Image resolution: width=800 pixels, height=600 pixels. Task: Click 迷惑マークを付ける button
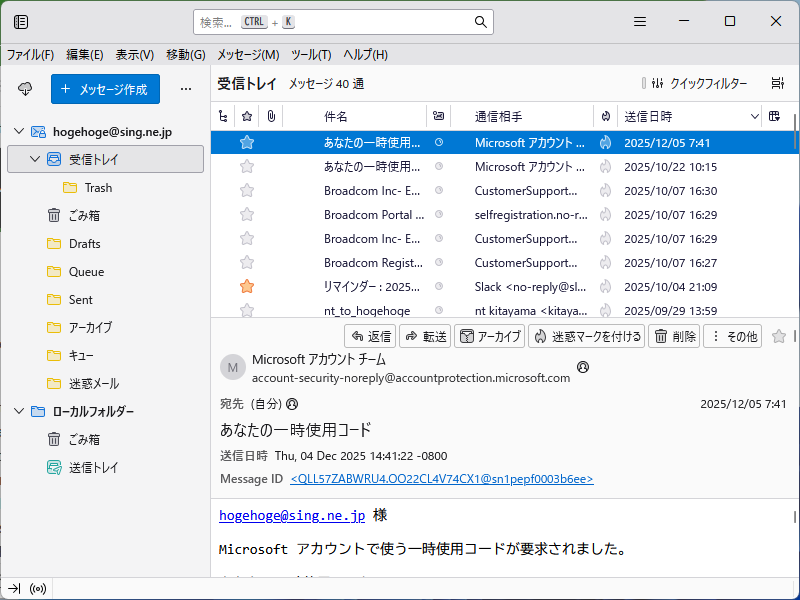pos(586,336)
